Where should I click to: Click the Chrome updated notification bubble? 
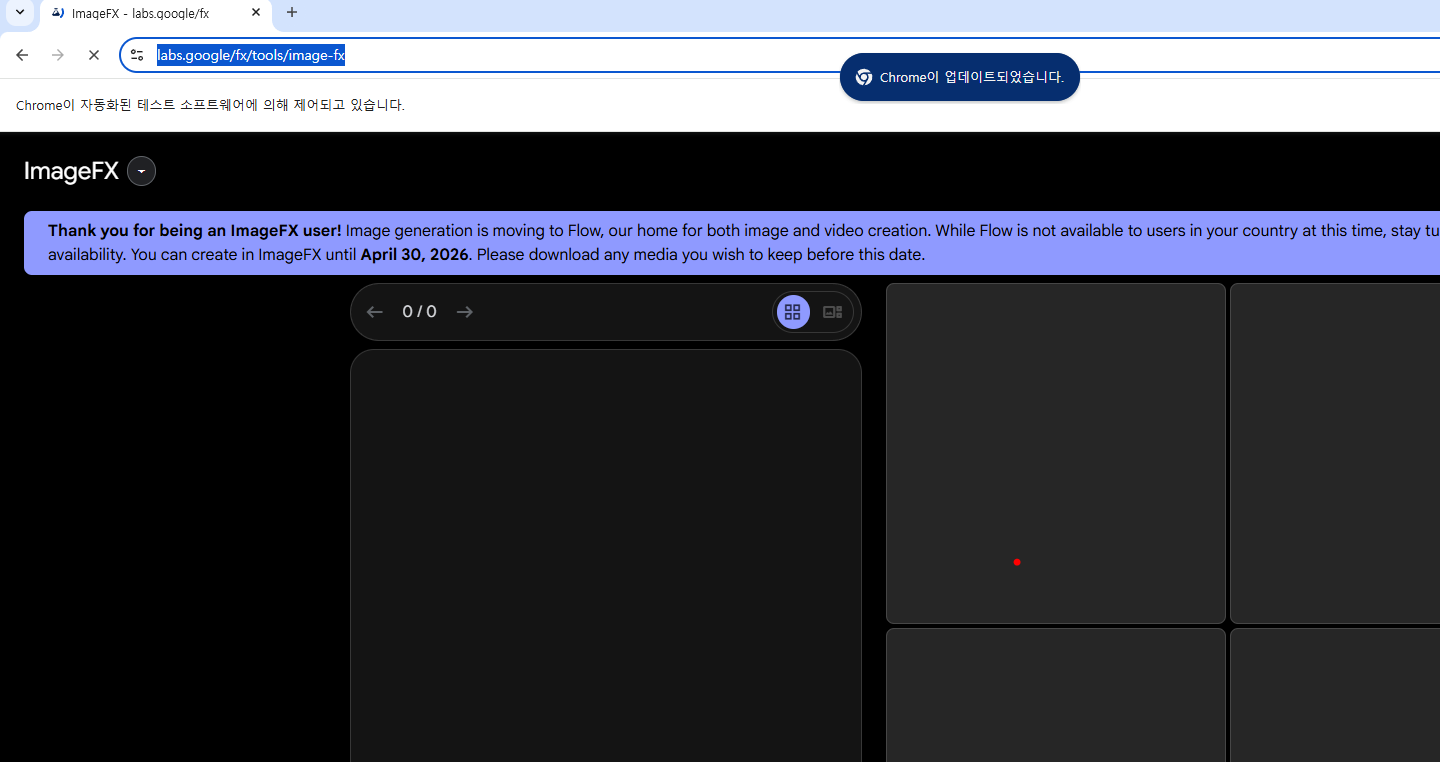pyautogui.click(x=959, y=77)
